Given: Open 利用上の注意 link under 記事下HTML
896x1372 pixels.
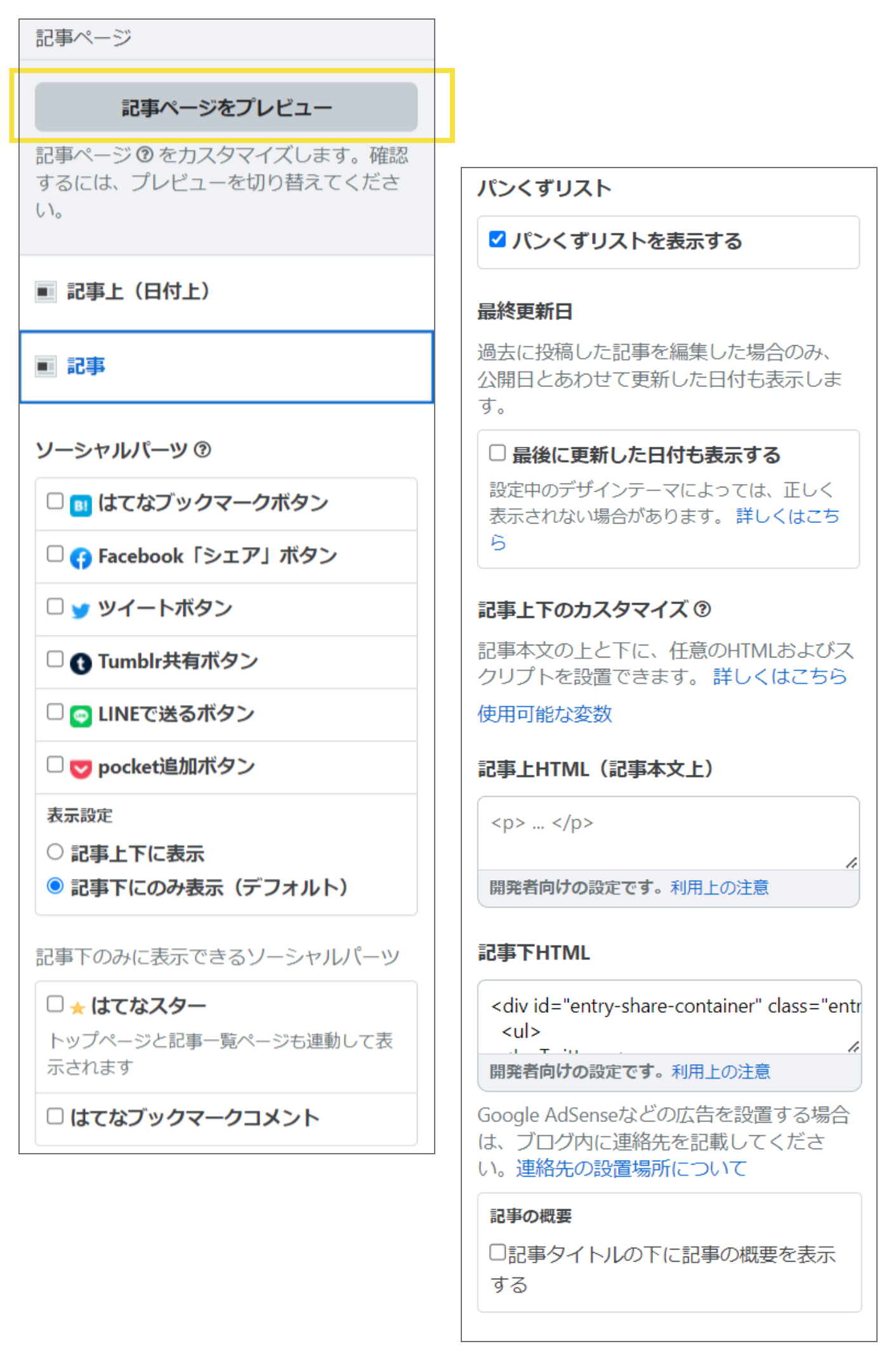Looking at the screenshot, I should point(721,1072).
